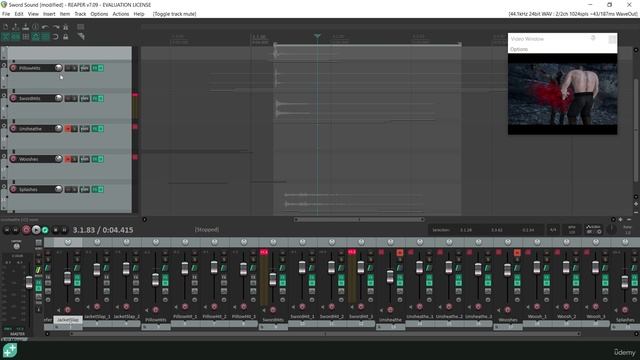Screen dimensions: 640x360
Task: Open the Splashes track FX button
Action: (95, 189)
